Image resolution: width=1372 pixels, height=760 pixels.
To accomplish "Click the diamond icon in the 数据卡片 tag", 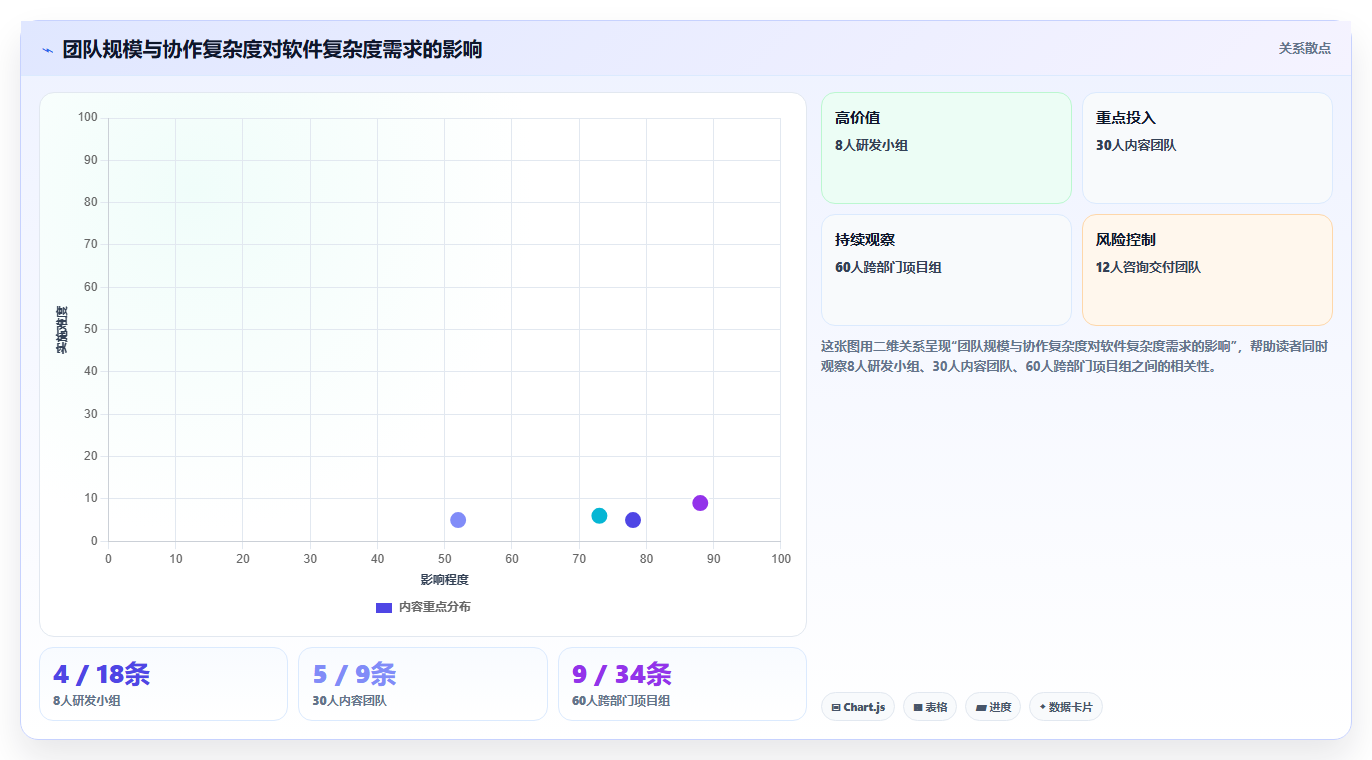I will [x=1043, y=707].
